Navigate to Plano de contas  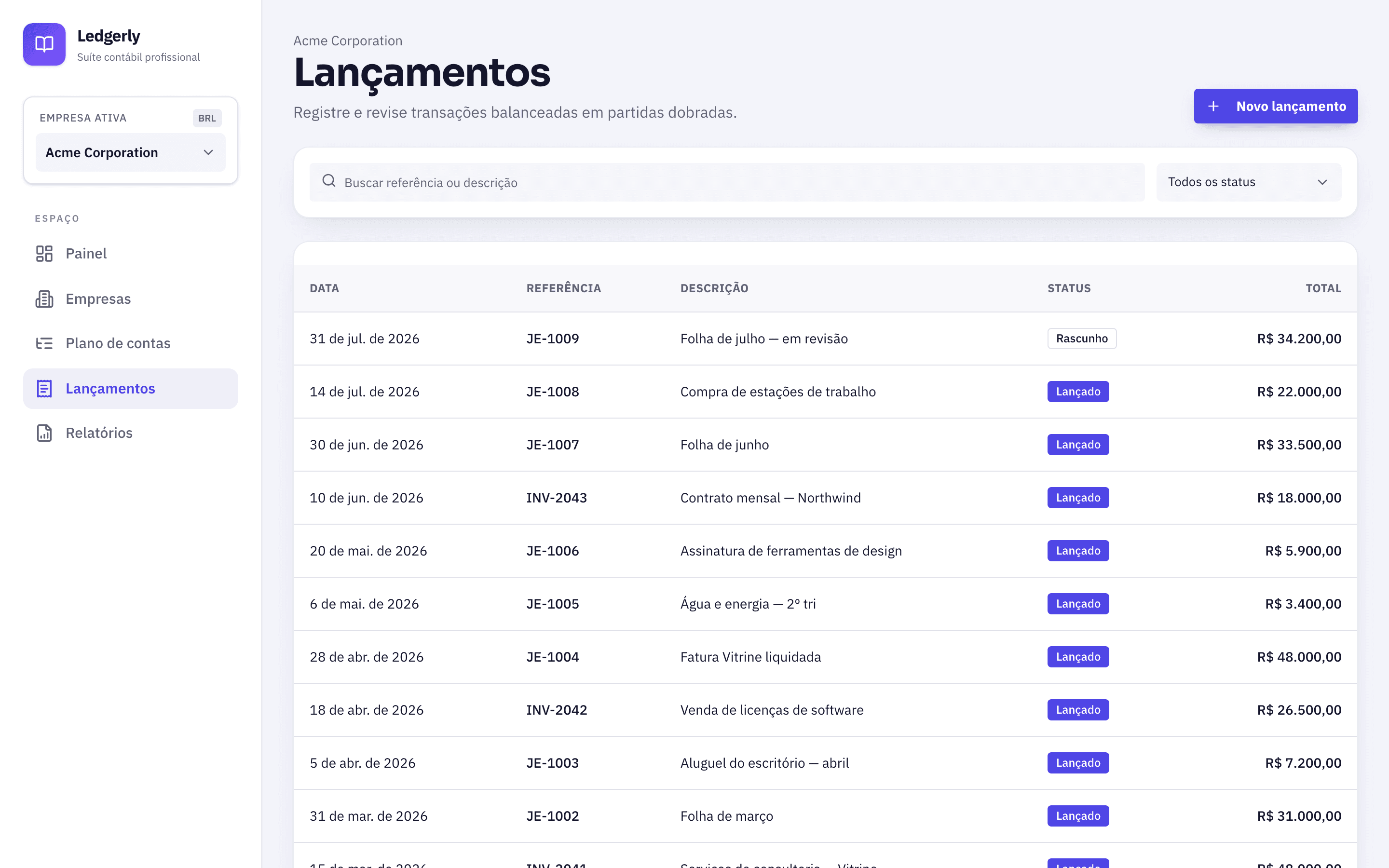130,343
